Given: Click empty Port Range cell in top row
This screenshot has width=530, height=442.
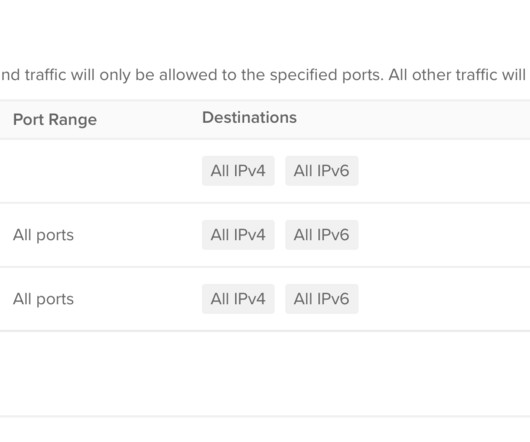Looking at the screenshot, I should click(x=98, y=171).
